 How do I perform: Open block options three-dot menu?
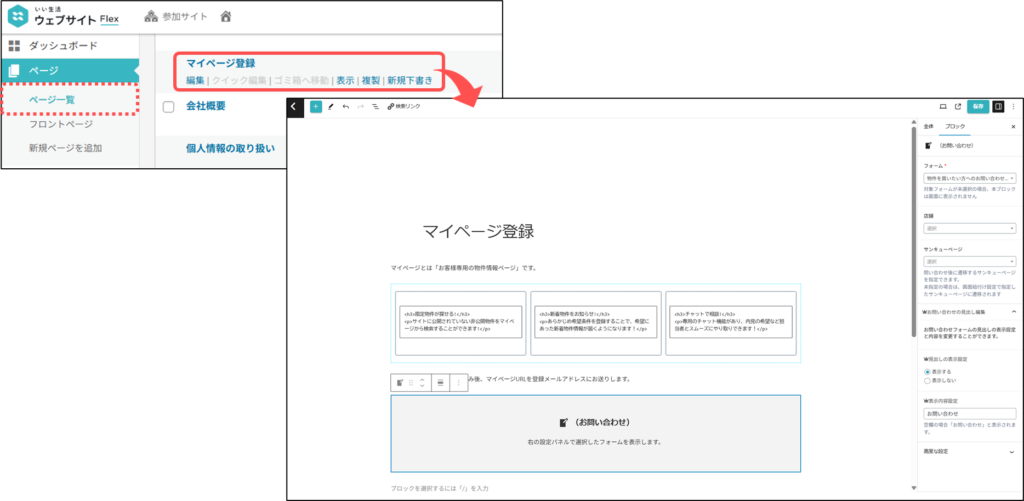[460, 382]
